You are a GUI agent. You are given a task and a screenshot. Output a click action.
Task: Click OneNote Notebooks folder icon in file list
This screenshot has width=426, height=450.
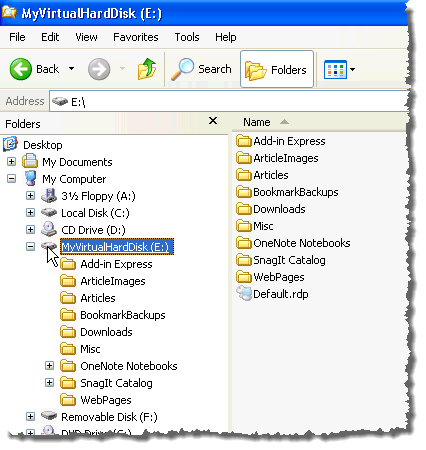pyautogui.click(x=244, y=243)
